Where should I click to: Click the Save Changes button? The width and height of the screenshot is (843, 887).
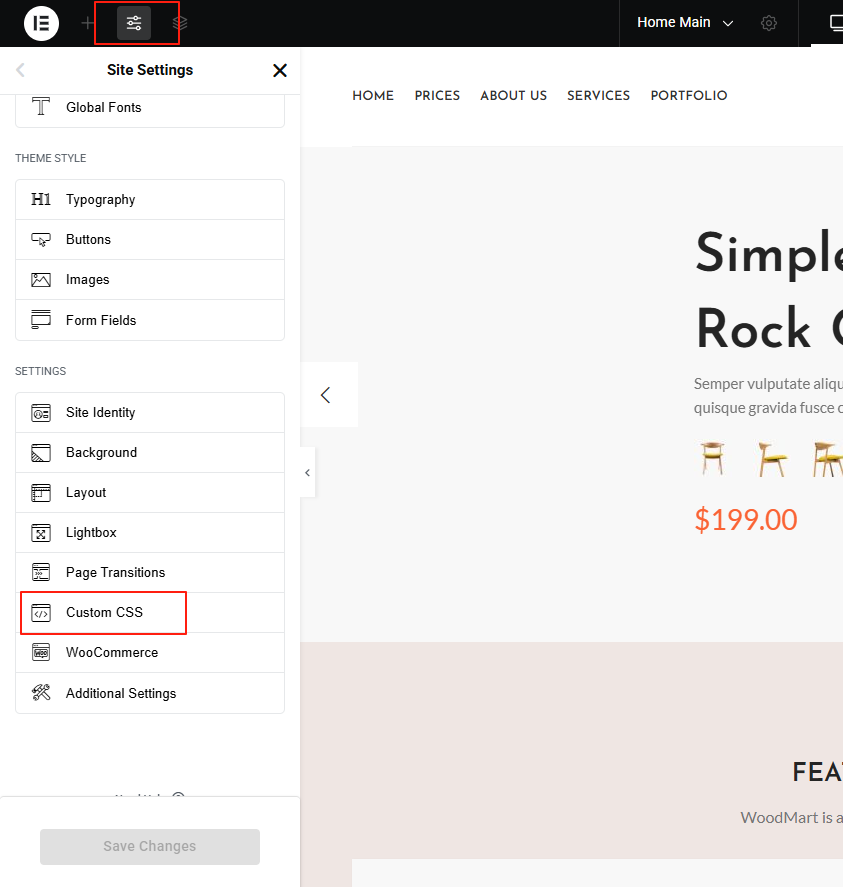coord(150,846)
